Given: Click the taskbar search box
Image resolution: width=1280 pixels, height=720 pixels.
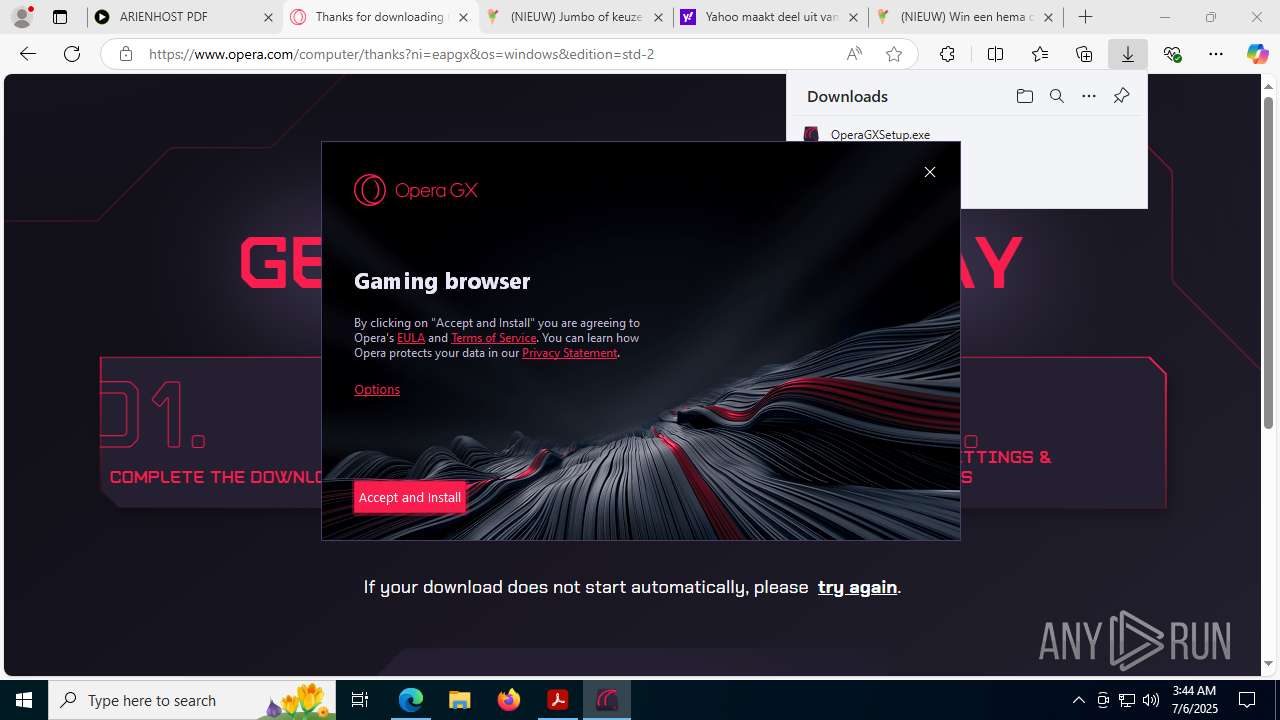Looking at the screenshot, I should [x=192, y=700].
